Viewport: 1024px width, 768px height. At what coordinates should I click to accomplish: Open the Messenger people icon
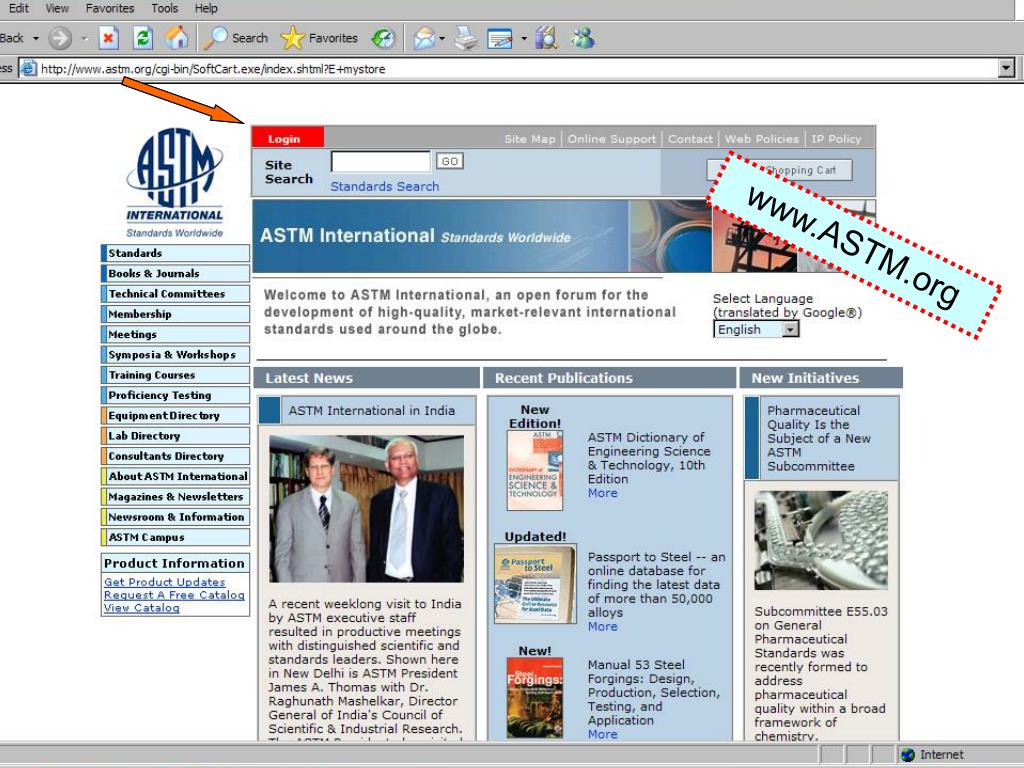click(583, 39)
